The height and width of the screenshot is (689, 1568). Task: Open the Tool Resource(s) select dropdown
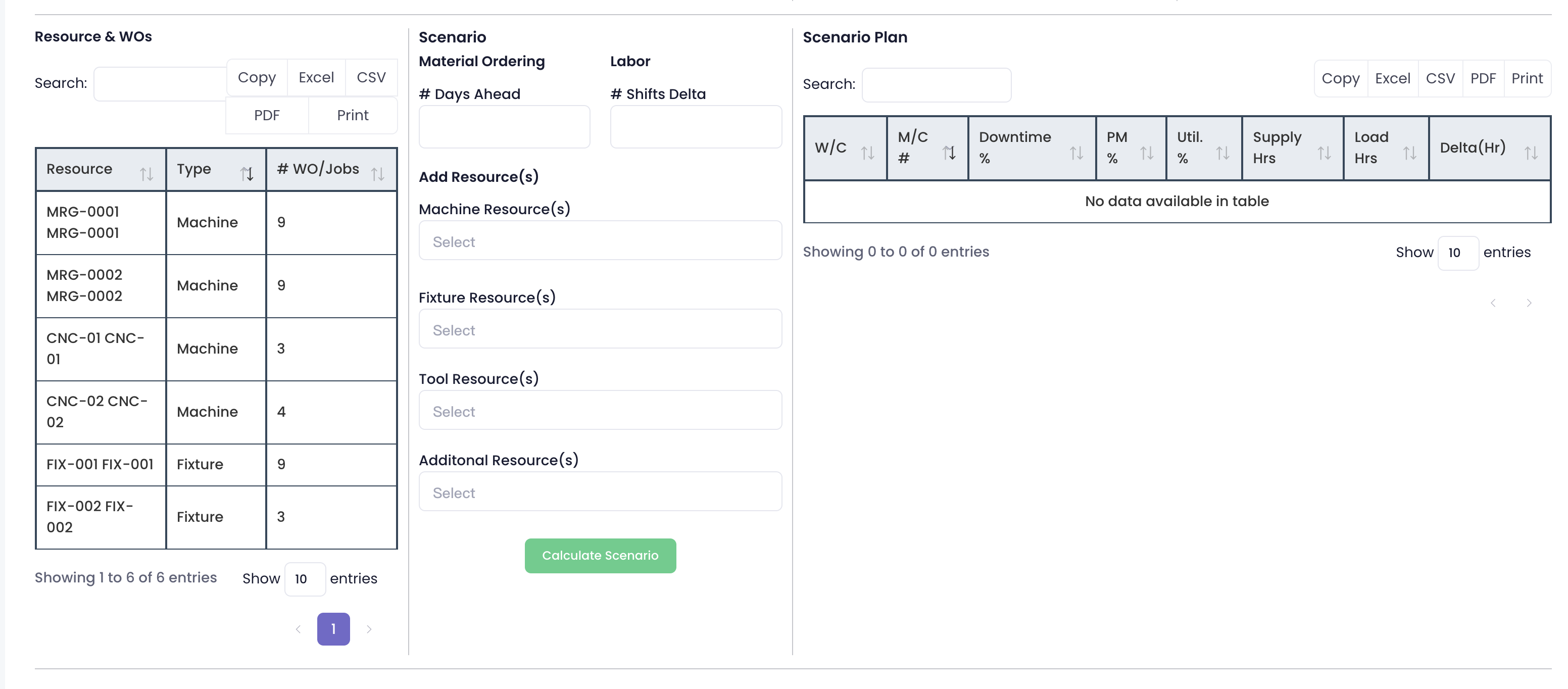click(600, 412)
